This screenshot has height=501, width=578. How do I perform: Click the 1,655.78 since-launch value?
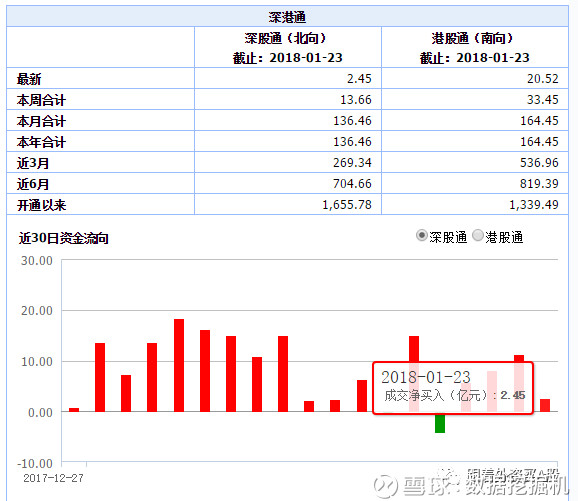(347, 205)
